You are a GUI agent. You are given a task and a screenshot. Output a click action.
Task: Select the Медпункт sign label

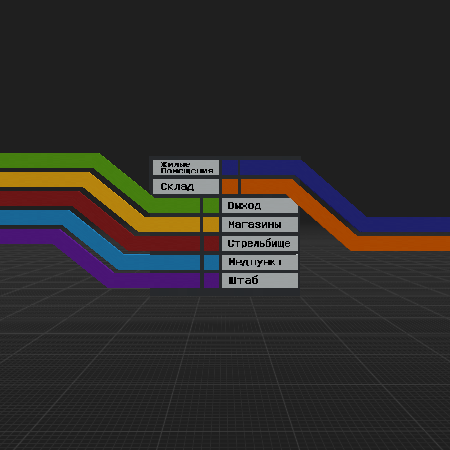[x=260, y=262]
